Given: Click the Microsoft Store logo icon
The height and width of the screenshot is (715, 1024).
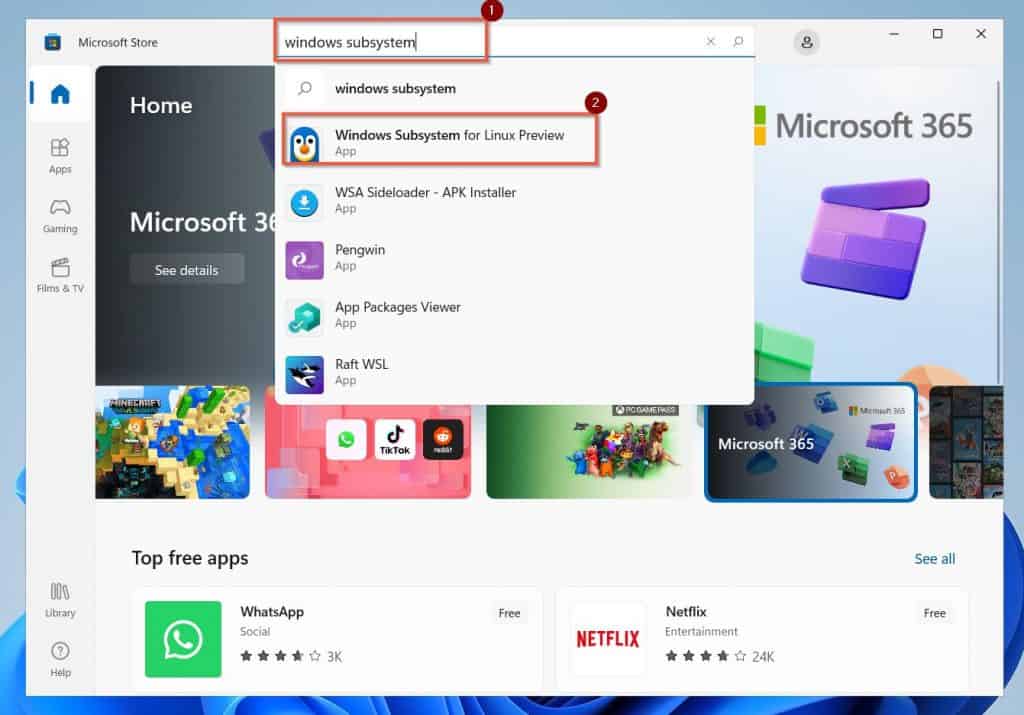Looking at the screenshot, I should pos(52,42).
